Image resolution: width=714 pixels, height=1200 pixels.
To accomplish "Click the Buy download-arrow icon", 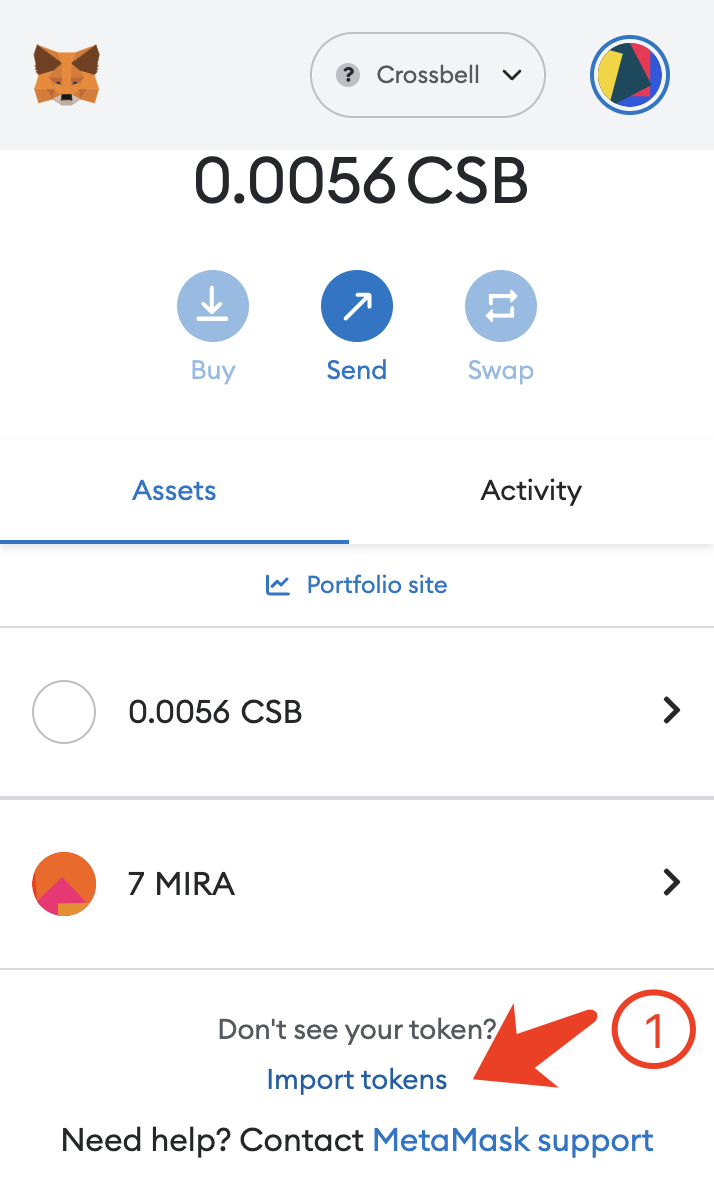I will [x=213, y=306].
